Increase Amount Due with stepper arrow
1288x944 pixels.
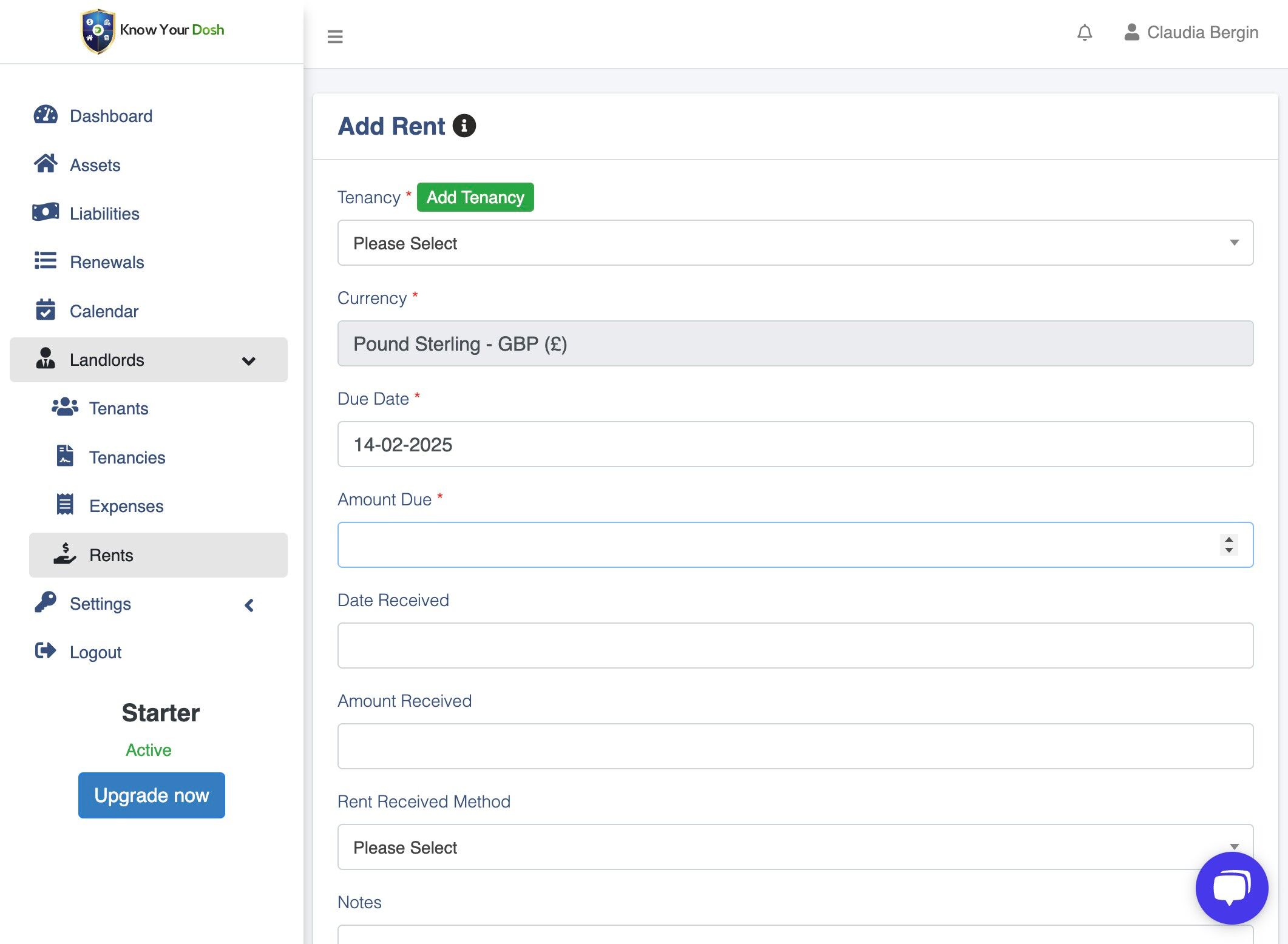pyautogui.click(x=1229, y=539)
